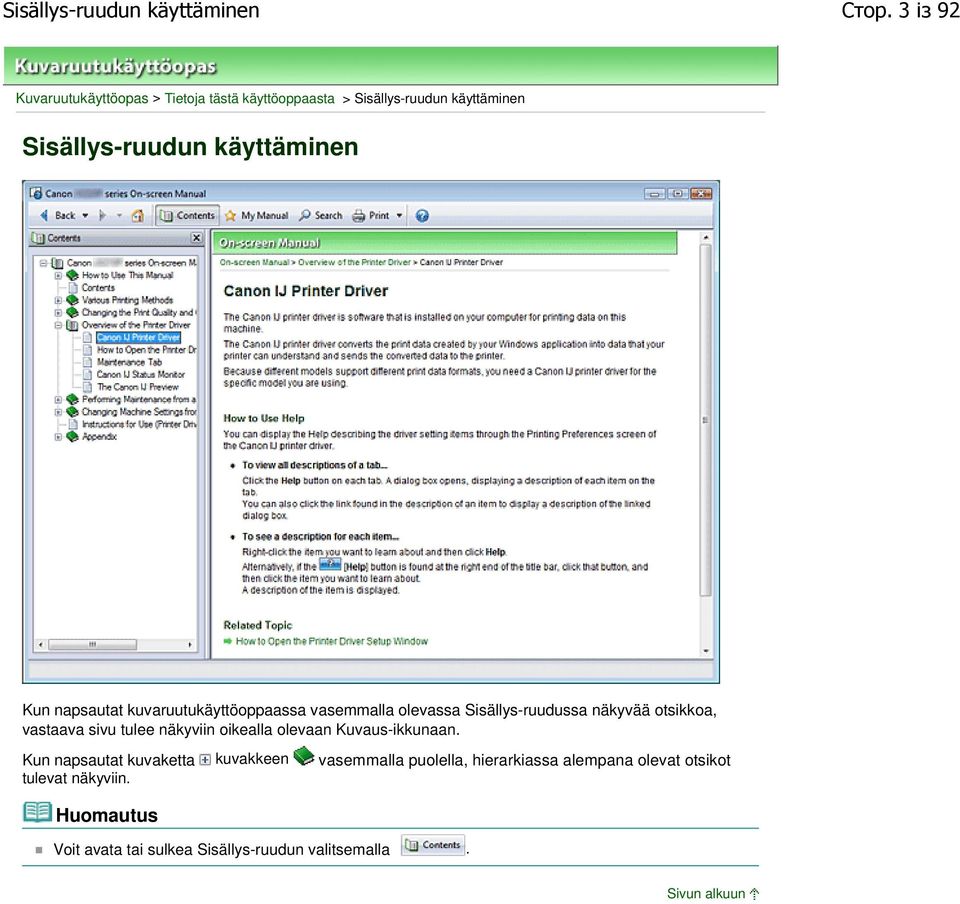This screenshot has height=904, width=960.
Task: Click the plus expander icon in instruction text
Action: (205, 760)
